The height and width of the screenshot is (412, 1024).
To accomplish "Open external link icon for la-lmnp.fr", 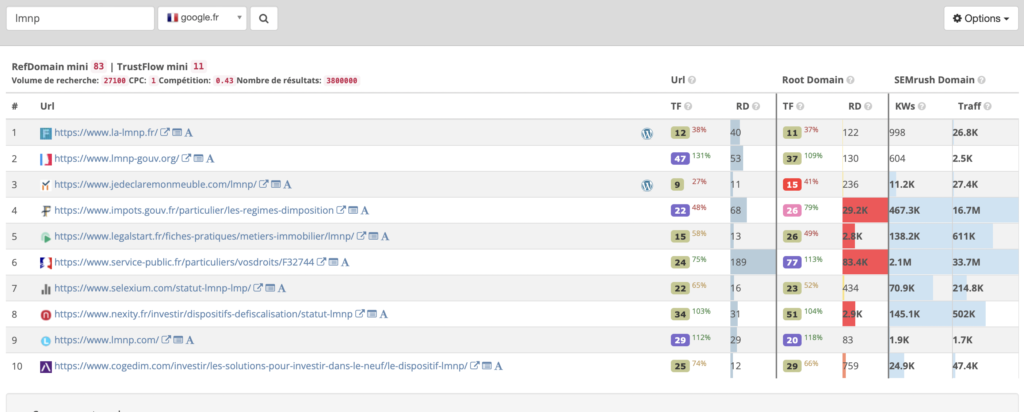I will coord(165,133).
